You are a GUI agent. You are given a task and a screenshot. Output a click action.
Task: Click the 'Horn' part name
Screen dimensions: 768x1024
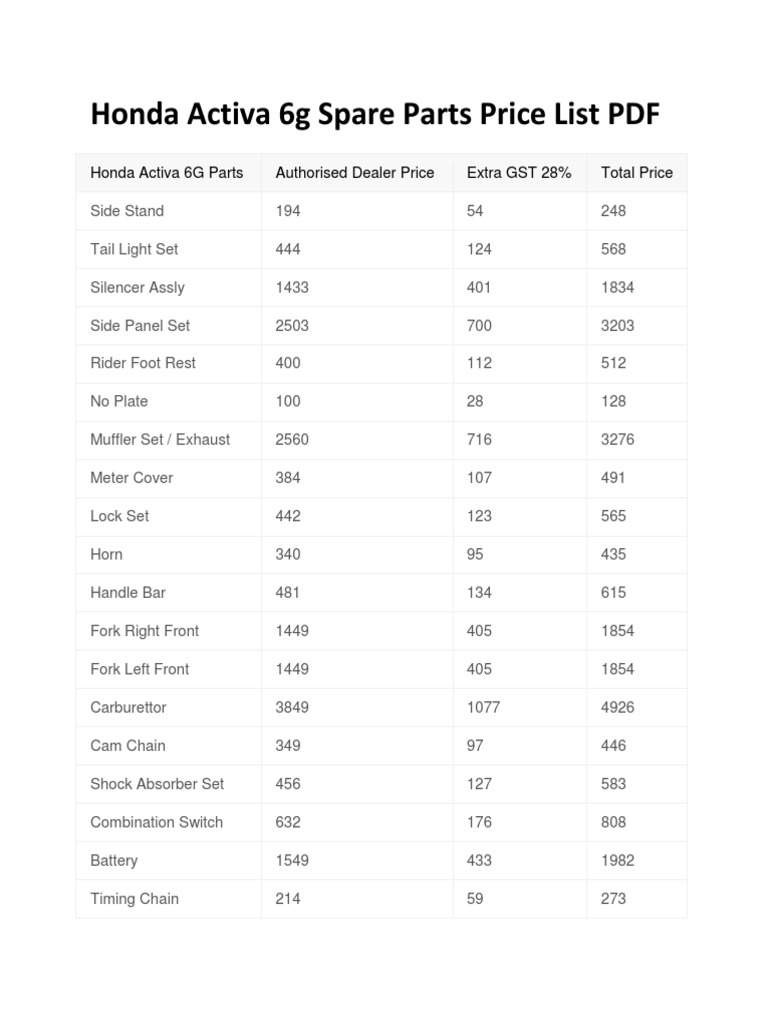(x=107, y=554)
